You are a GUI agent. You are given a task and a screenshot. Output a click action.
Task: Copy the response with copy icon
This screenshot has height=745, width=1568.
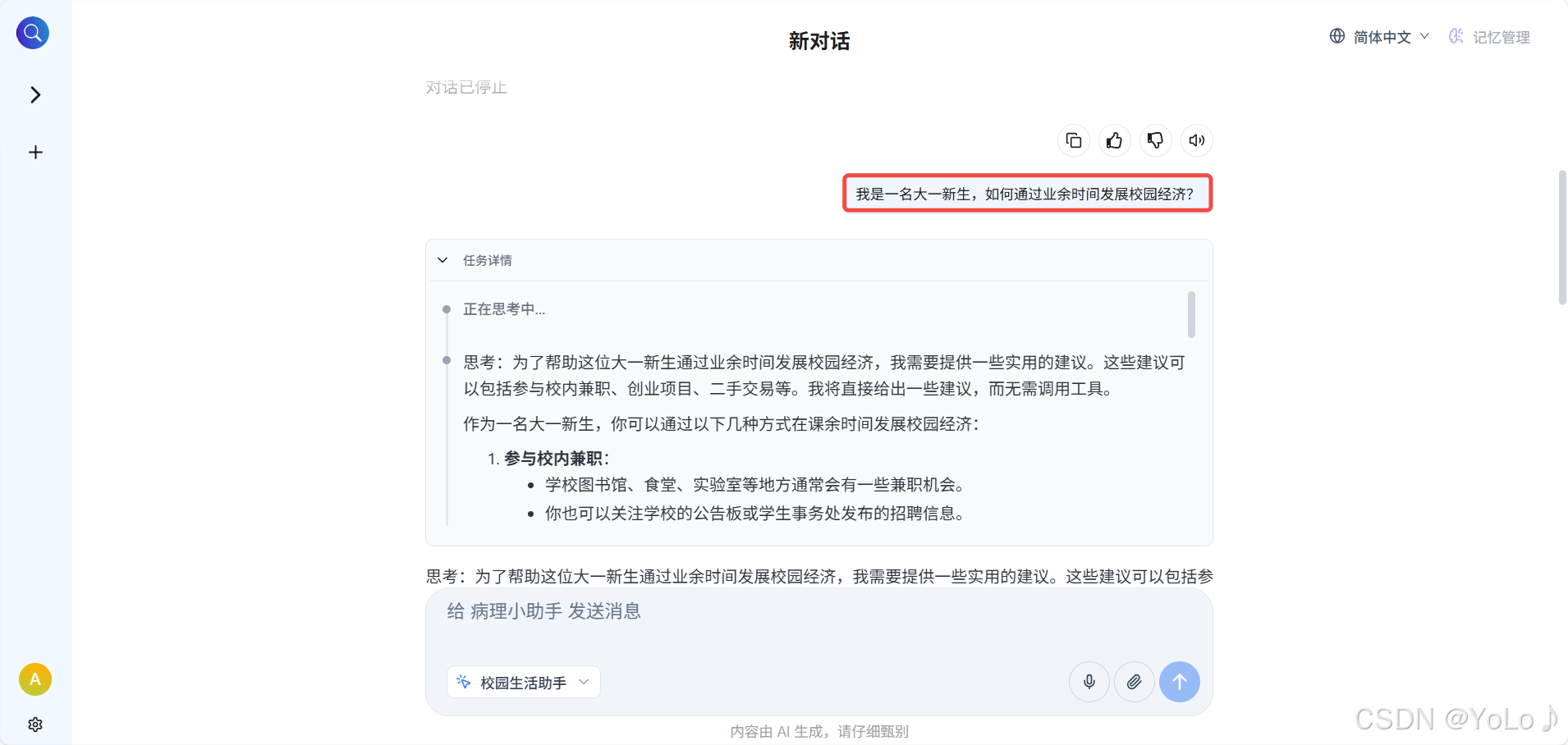[1074, 140]
